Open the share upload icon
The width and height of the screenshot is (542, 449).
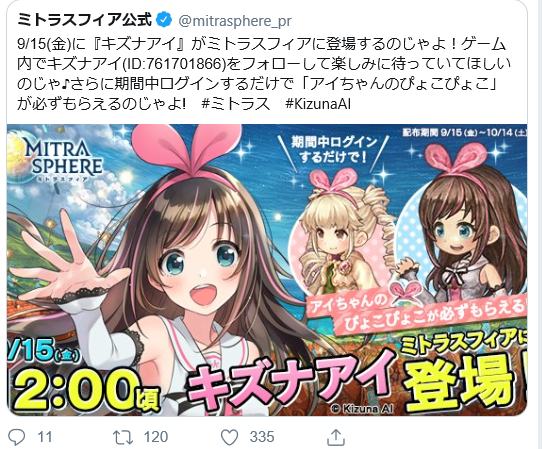pos(336,437)
